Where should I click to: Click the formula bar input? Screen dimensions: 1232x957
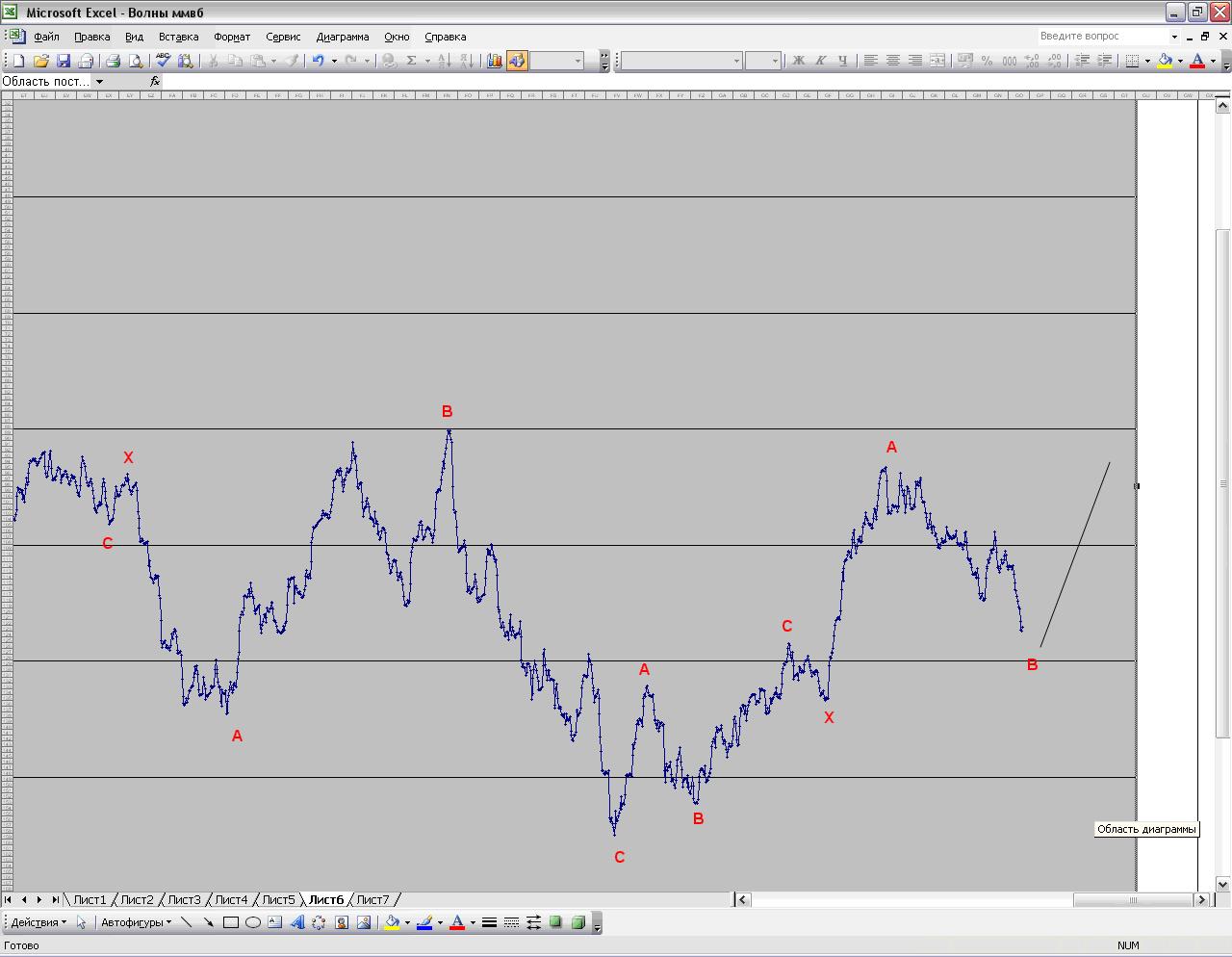click(x=697, y=82)
